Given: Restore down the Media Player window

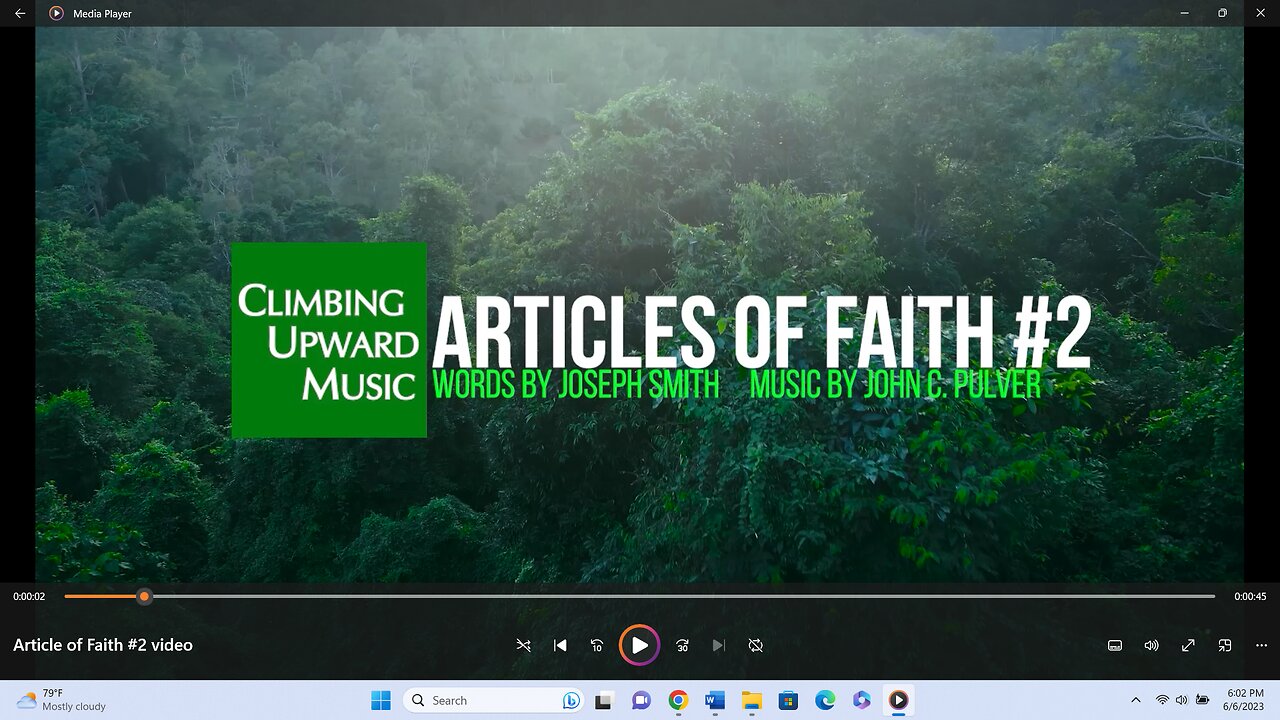Looking at the screenshot, I should [1222, 13].
